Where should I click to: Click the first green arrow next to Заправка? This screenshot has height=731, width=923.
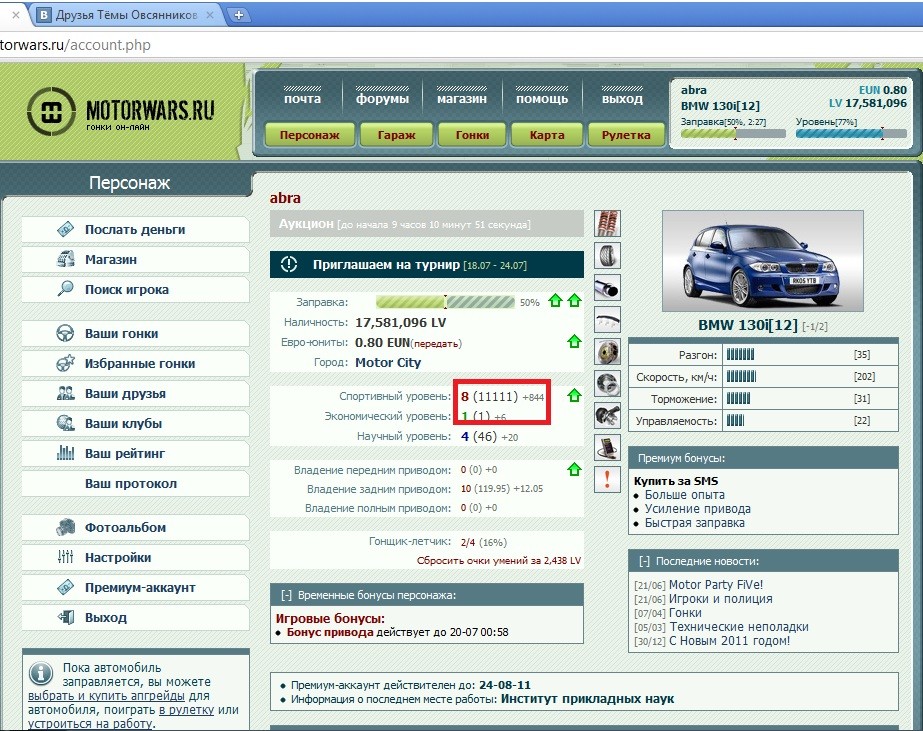pos(555,301)
